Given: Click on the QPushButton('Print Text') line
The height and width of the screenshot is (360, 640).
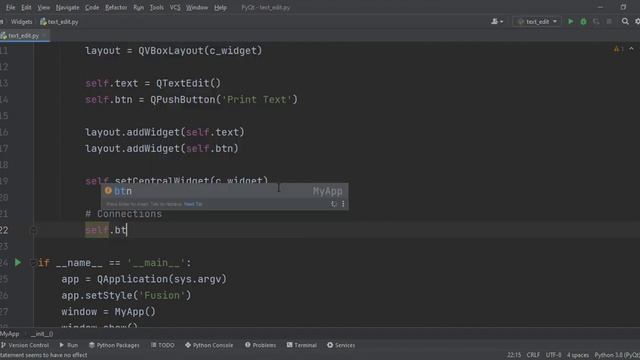Looking at the screenshot, I should (x=191, y=100).
